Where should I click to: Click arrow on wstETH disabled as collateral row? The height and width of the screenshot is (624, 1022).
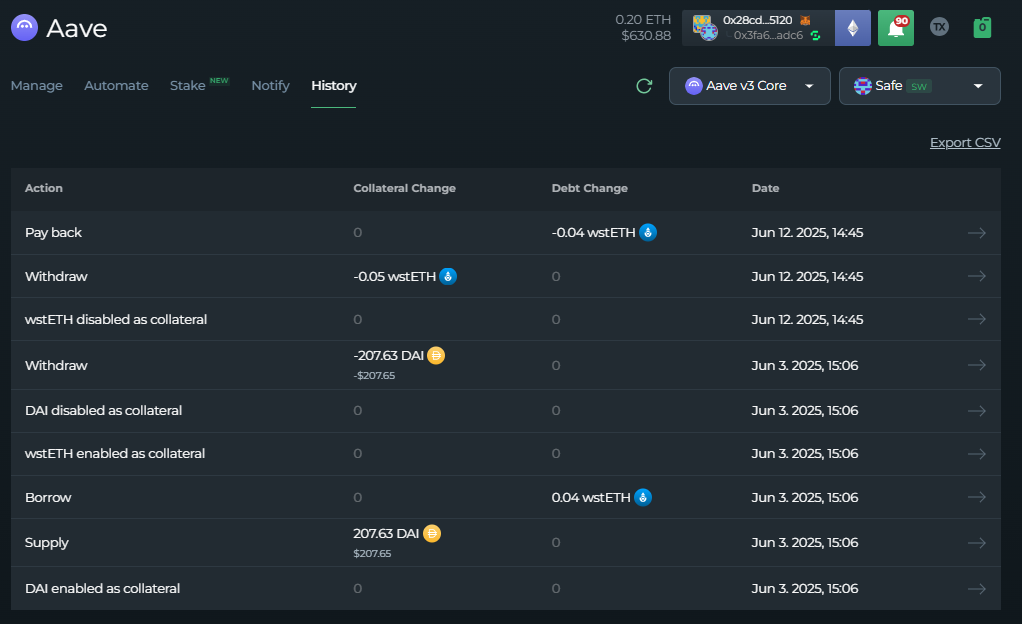tap(976, 319)
